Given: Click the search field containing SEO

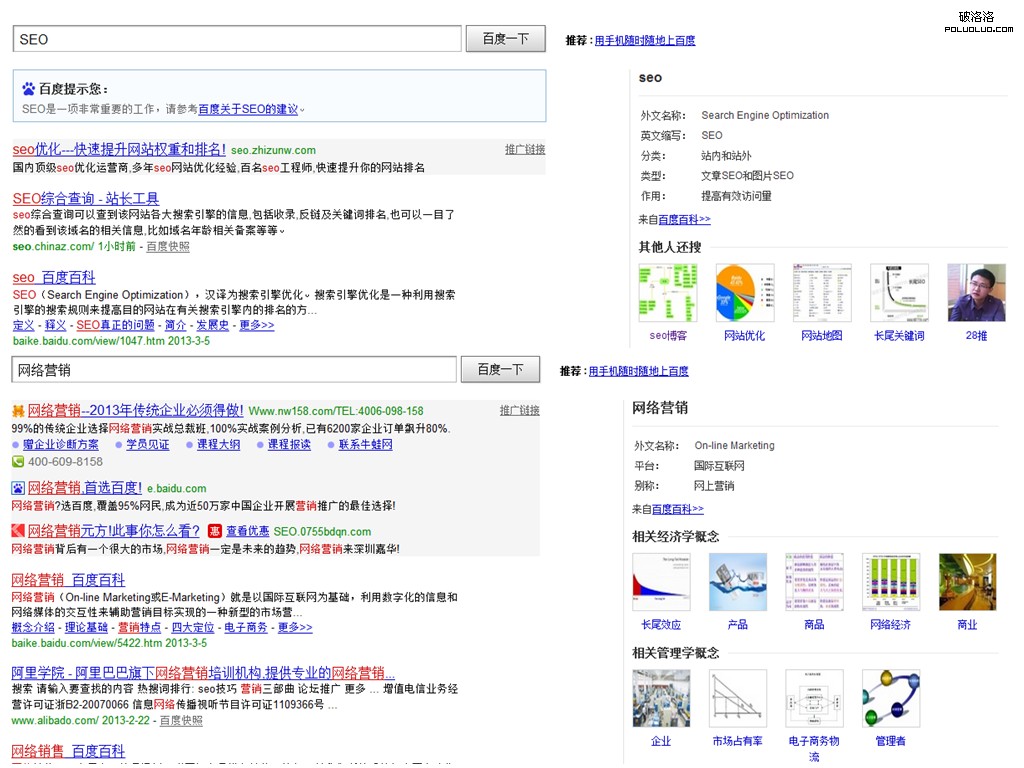Looking at the screenshot, I should (x=237, y=39).
